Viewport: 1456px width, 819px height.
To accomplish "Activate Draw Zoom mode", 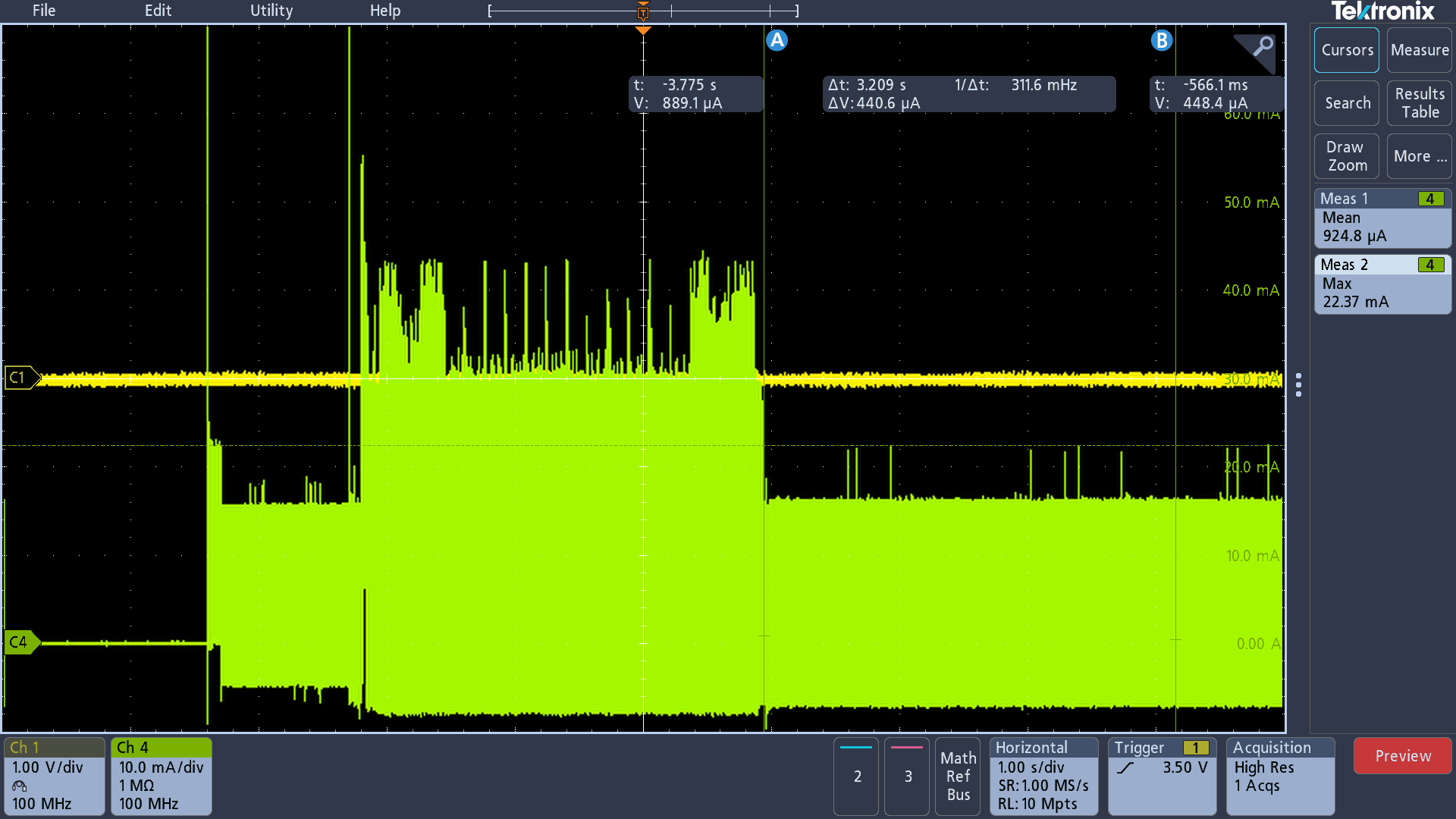I will click(x=1347, y=156).
